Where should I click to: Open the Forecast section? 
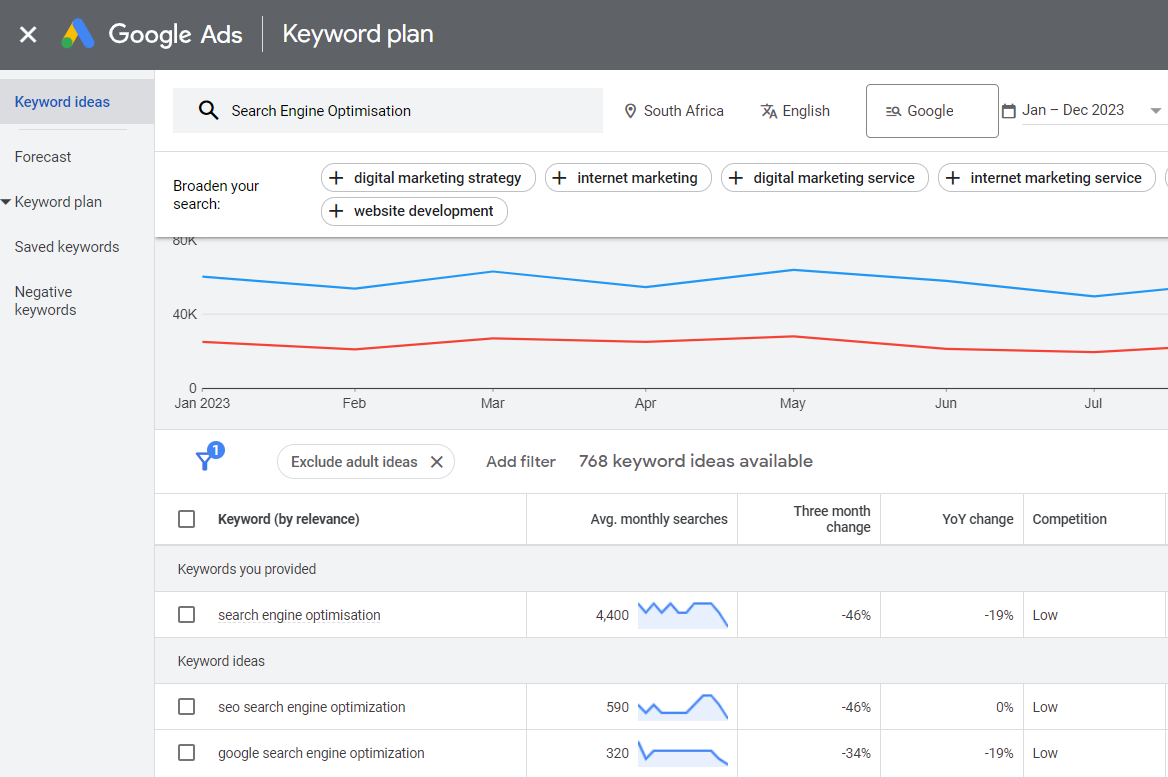[x=43, y=157]
